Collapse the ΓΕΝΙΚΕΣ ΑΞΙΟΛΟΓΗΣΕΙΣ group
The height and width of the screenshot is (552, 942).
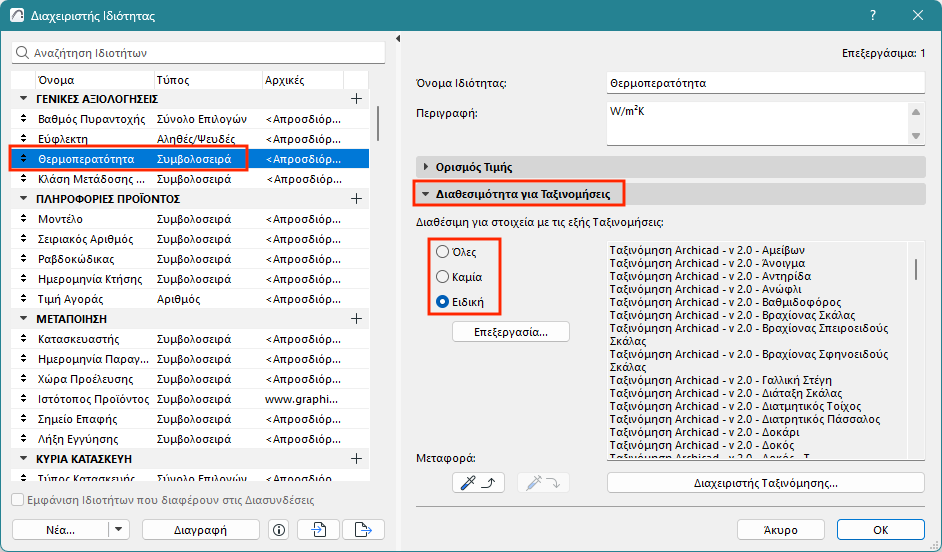coord(23,99)
